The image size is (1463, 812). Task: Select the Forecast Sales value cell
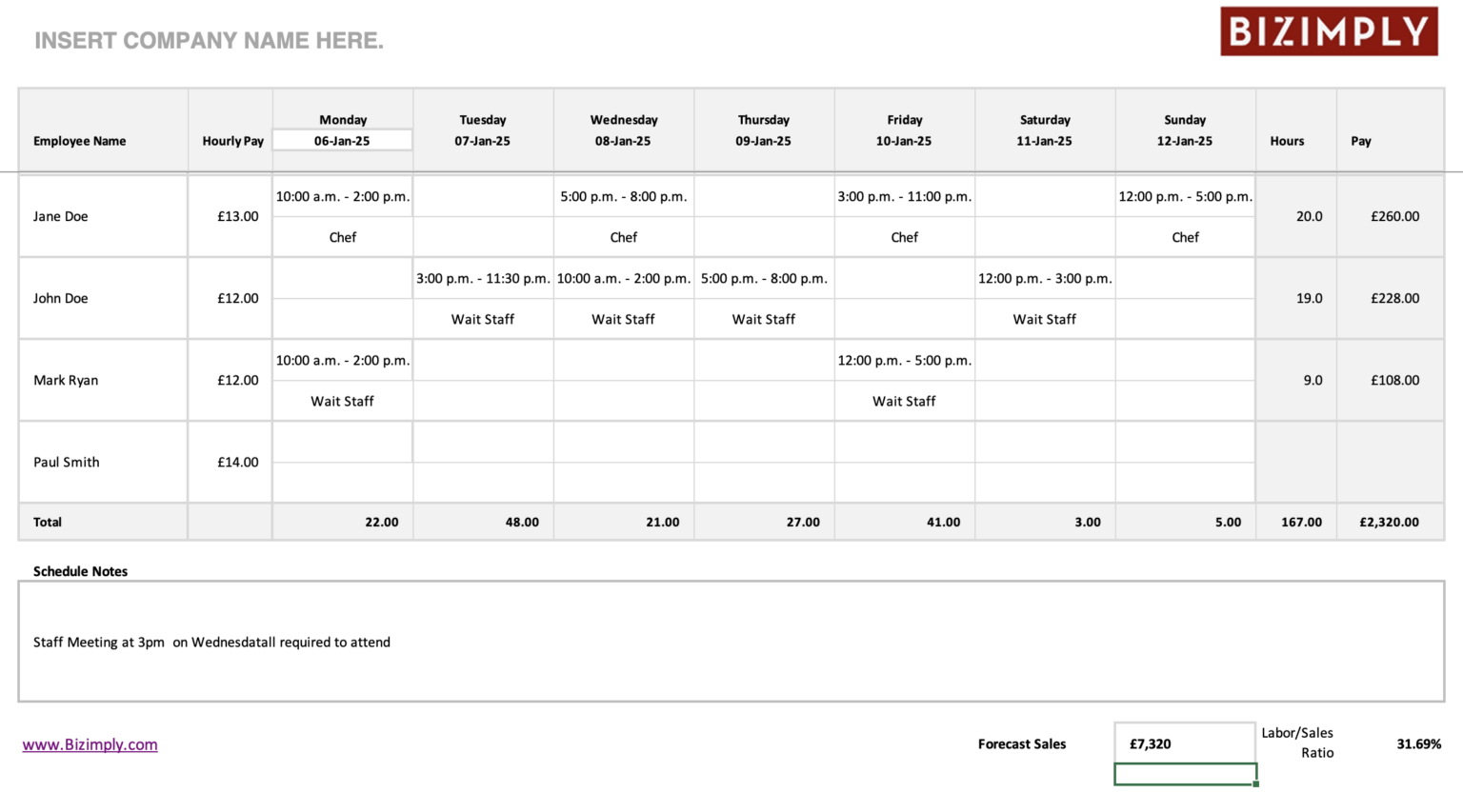(x=1184, y=743)
